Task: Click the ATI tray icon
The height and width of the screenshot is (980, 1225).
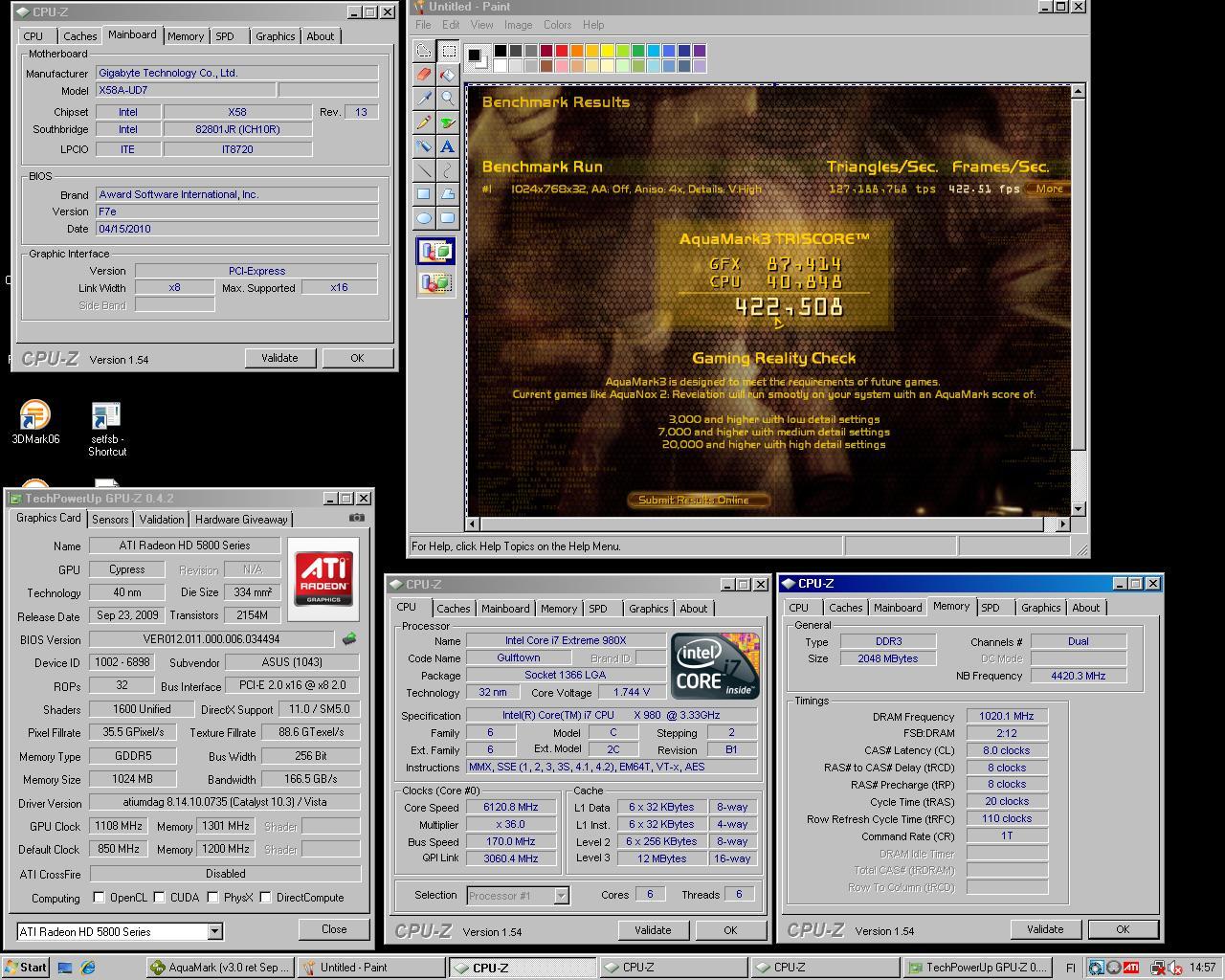Action: 1131,968
